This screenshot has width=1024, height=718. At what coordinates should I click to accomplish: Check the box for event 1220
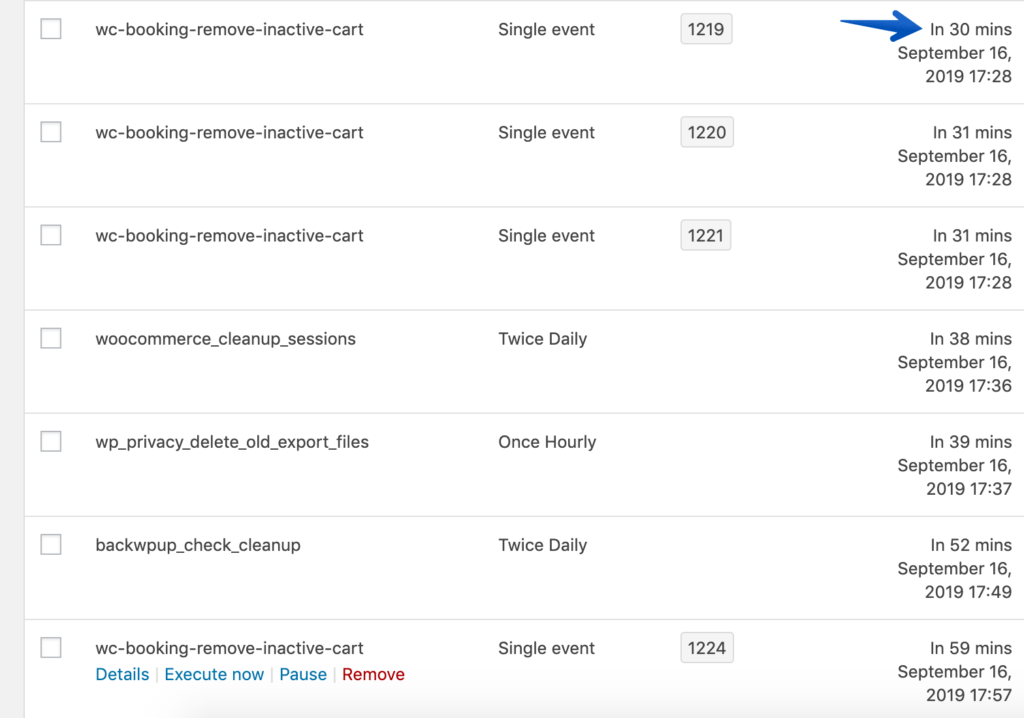(x=51, y=132)
